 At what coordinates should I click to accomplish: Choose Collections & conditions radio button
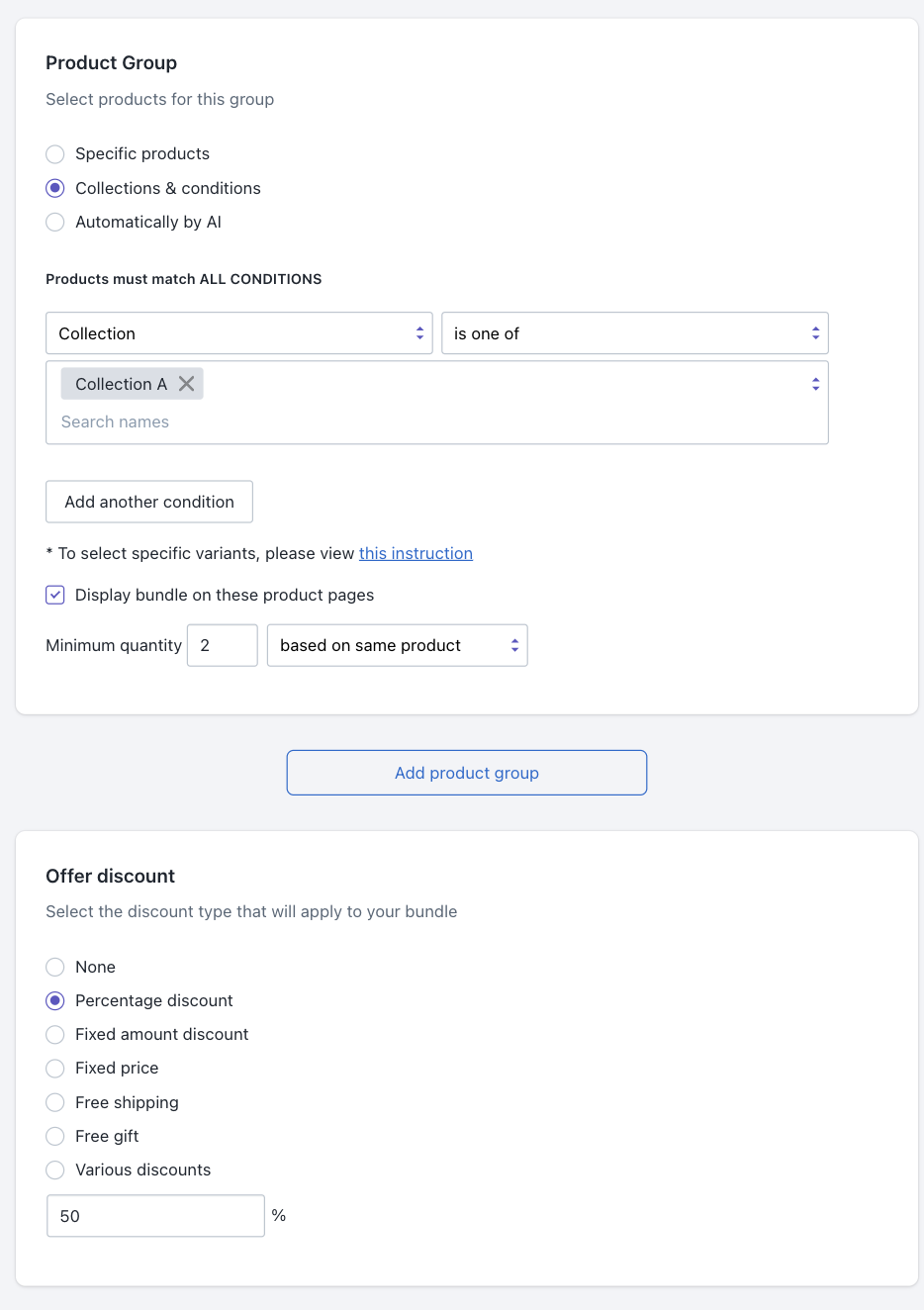(x=55, y=188)
